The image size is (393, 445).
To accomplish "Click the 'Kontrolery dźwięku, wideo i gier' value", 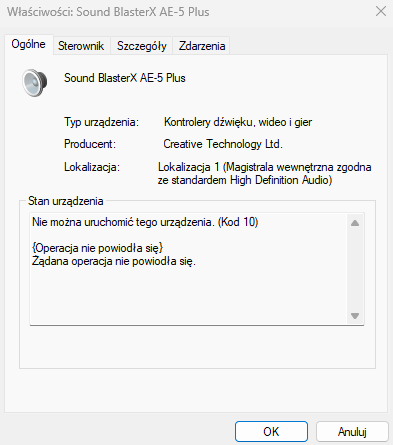I will (238, 122).
